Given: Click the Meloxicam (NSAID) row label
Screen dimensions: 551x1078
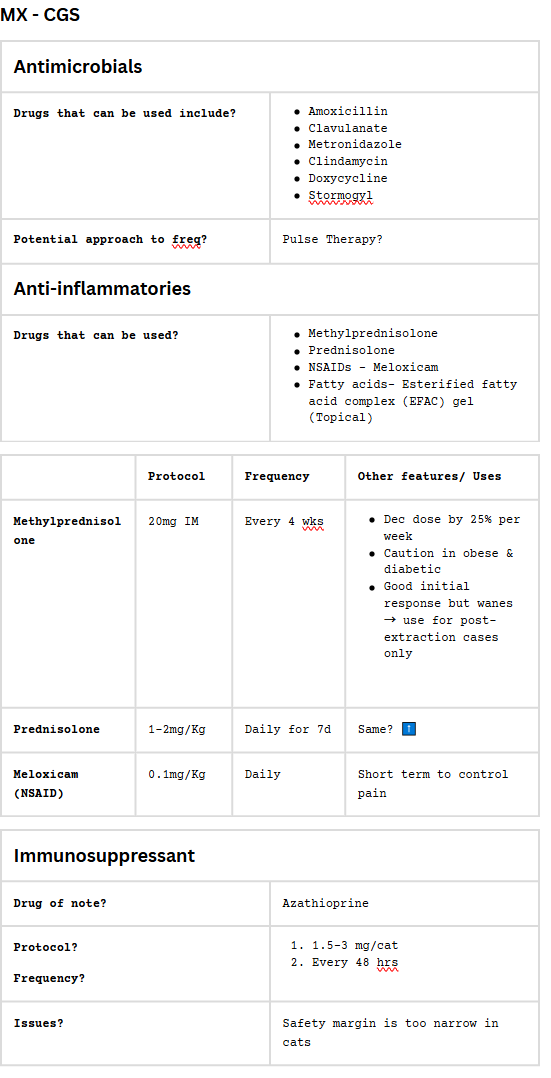Looking at the screenshot, I should 46,784.
